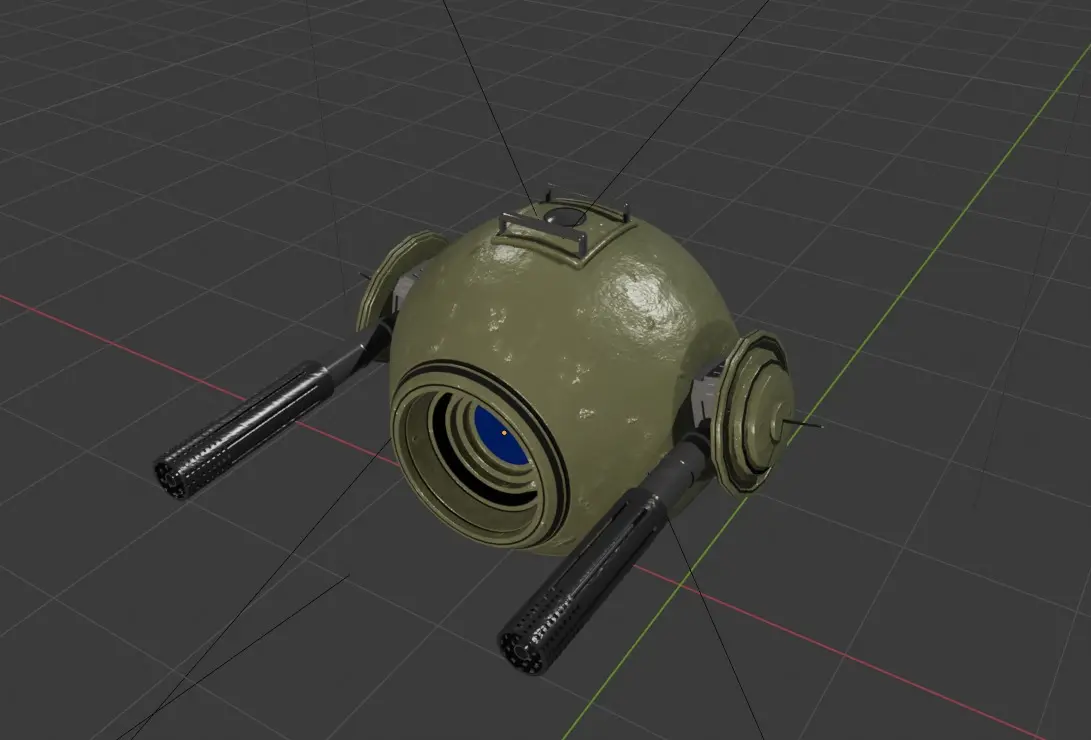This screenshot has width=1091, height=740.
Task: Click the orange origin point in lens
Action: (x=504, y=433)
